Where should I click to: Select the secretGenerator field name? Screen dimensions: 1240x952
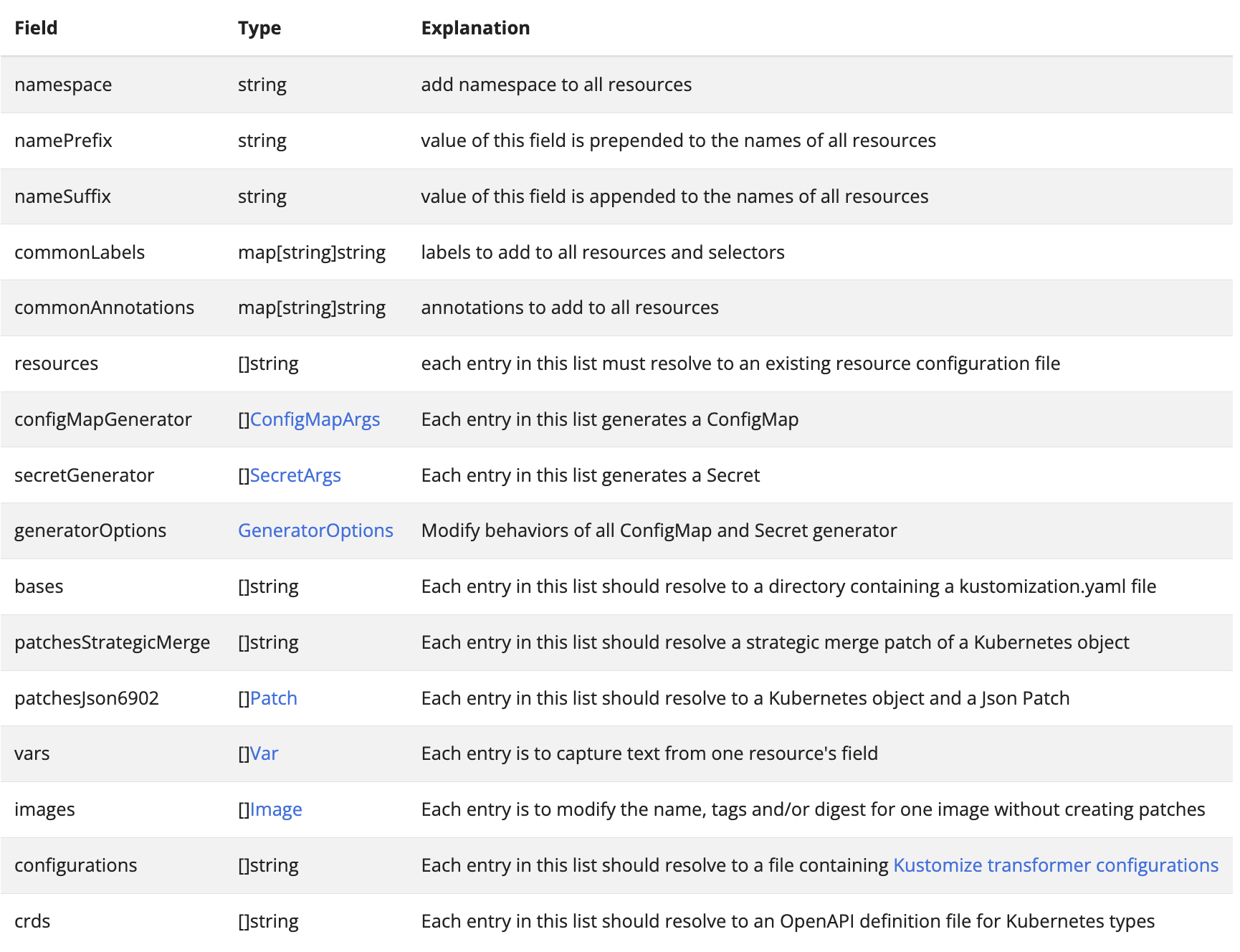point(84,475)
